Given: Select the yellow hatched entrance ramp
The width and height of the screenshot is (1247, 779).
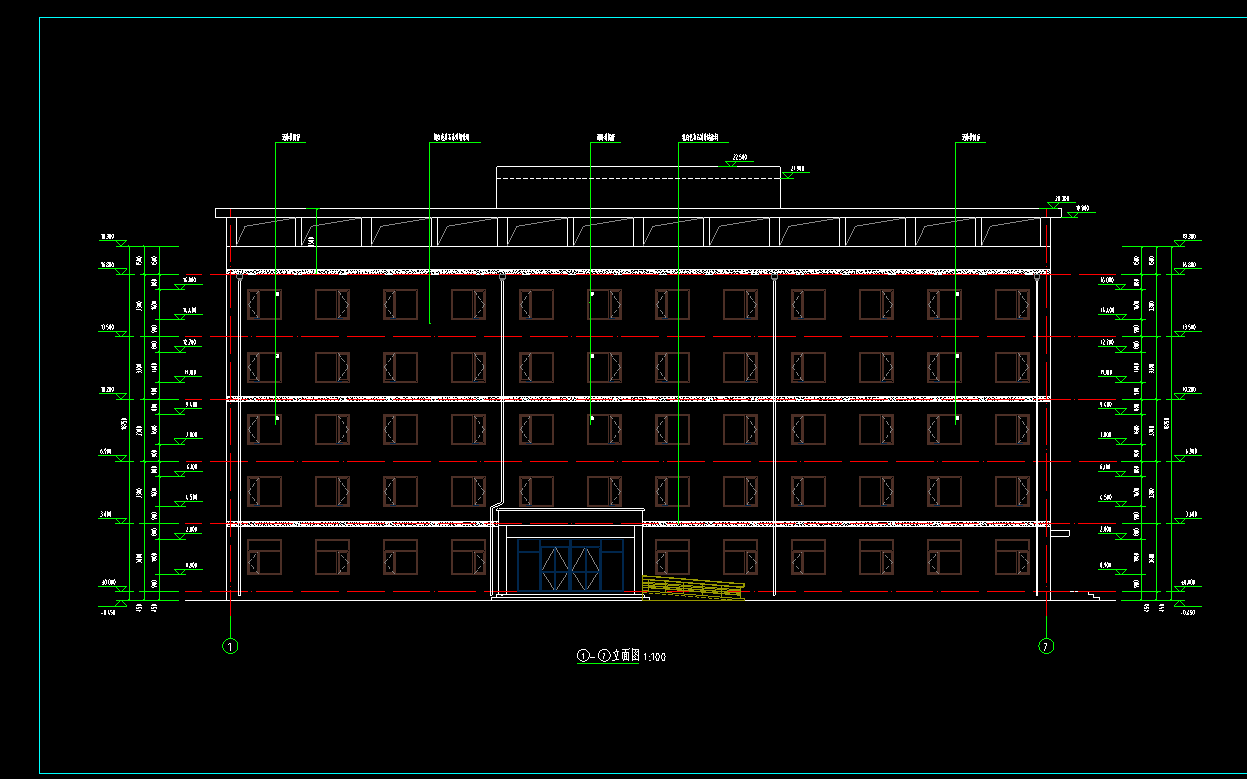Looking at the screenshot, I should click(x=693, y=590).
